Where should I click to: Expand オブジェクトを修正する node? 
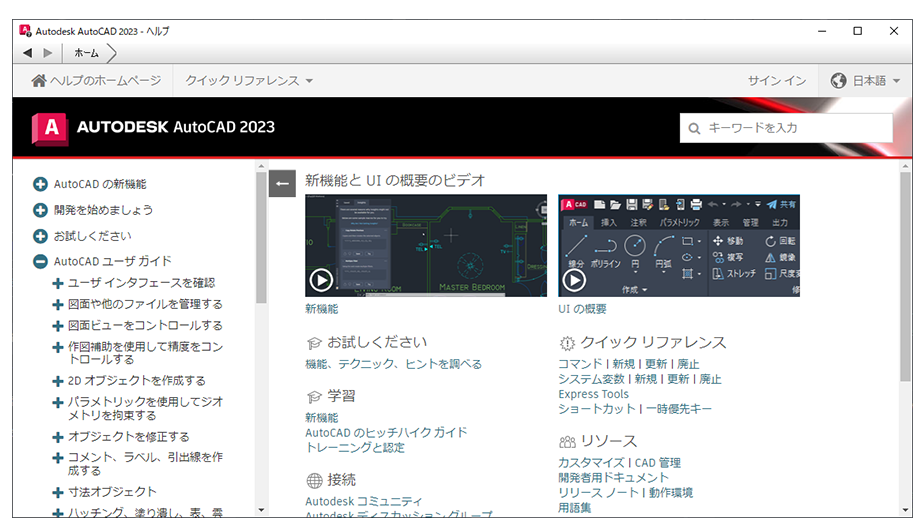coord(58,437)
